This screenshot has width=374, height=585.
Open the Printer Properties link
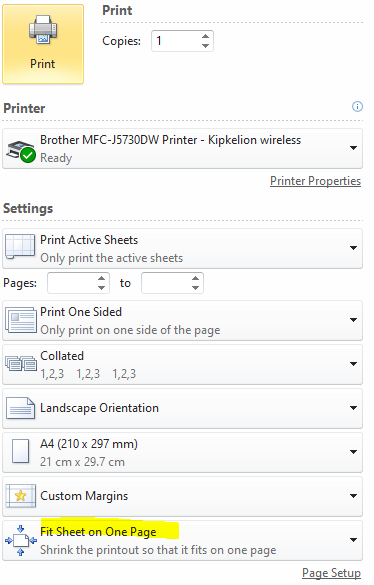click(x=315, y=181)
